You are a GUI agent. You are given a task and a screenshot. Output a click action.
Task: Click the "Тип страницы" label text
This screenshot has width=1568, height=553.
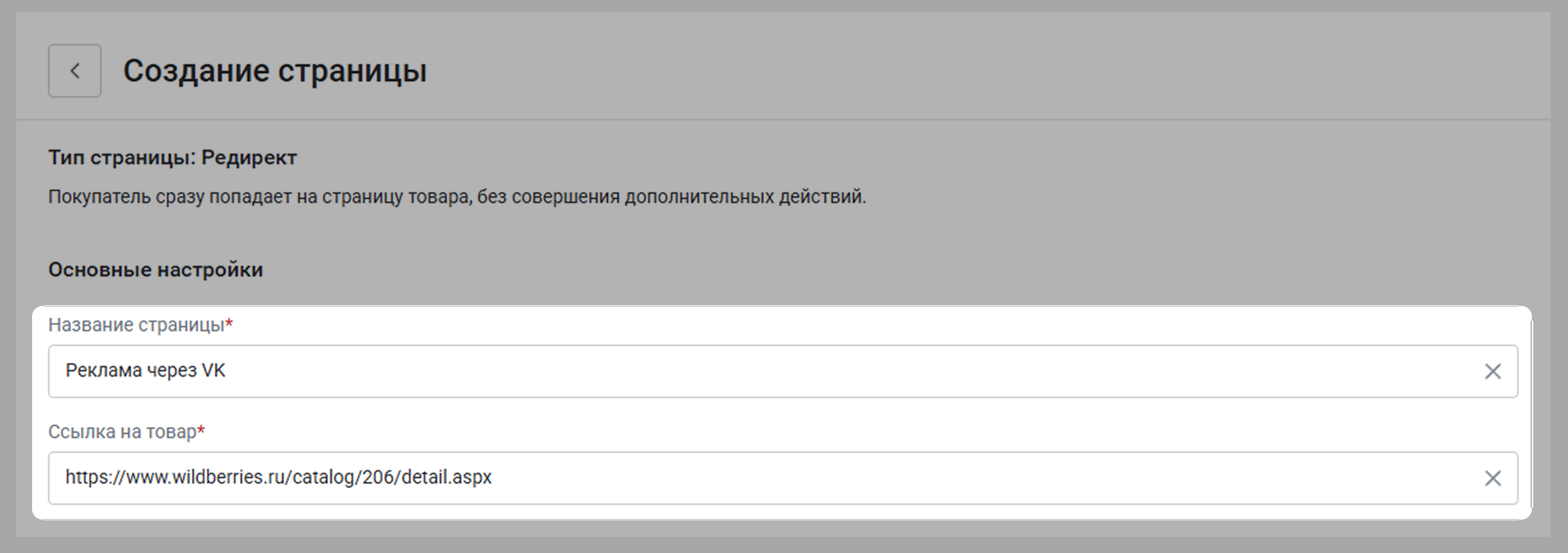pyautogui.click(x=122, y=158)
